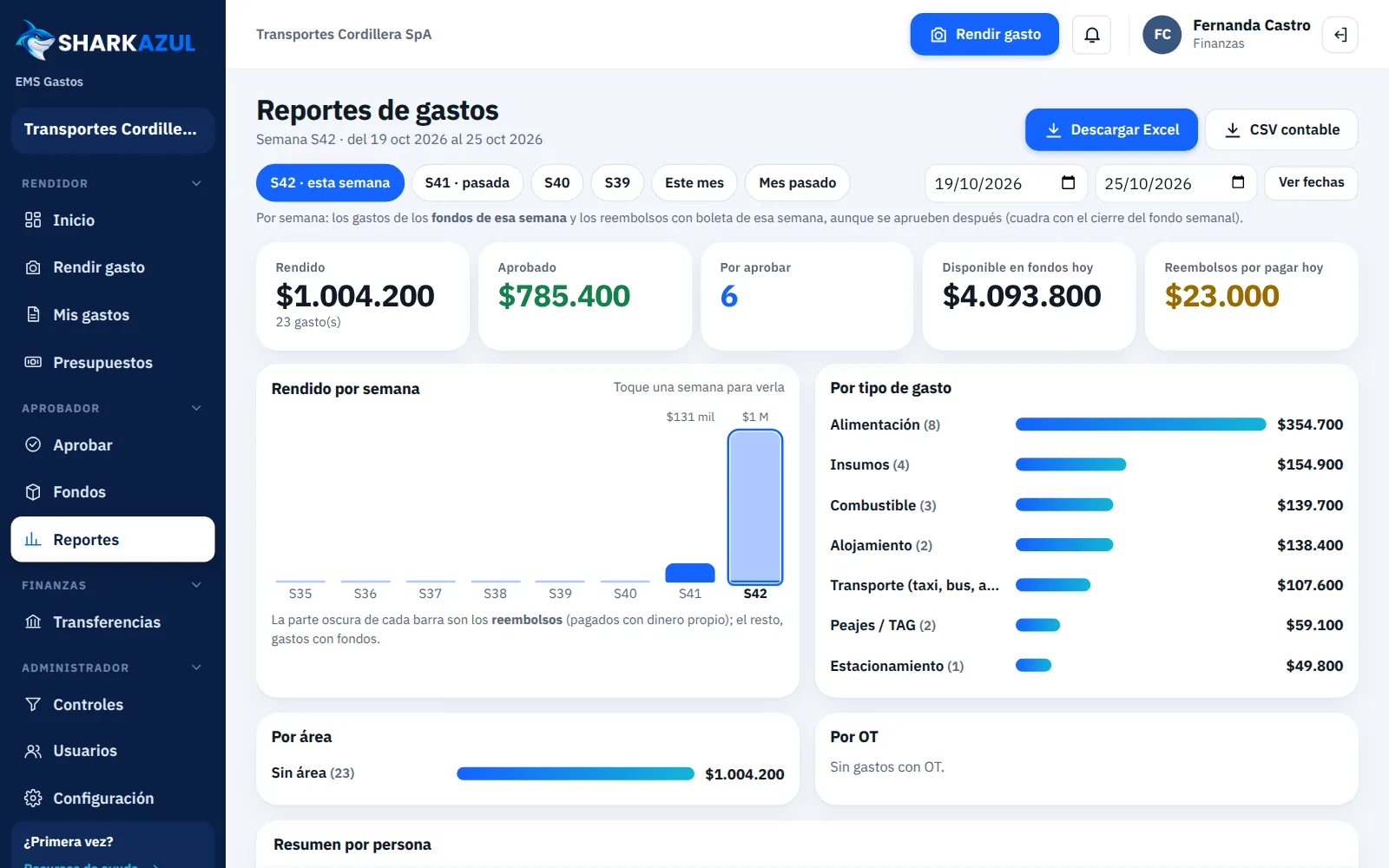Select the S39 week filter
This screenshot has height=868, width=1389.
pos(617,183)
